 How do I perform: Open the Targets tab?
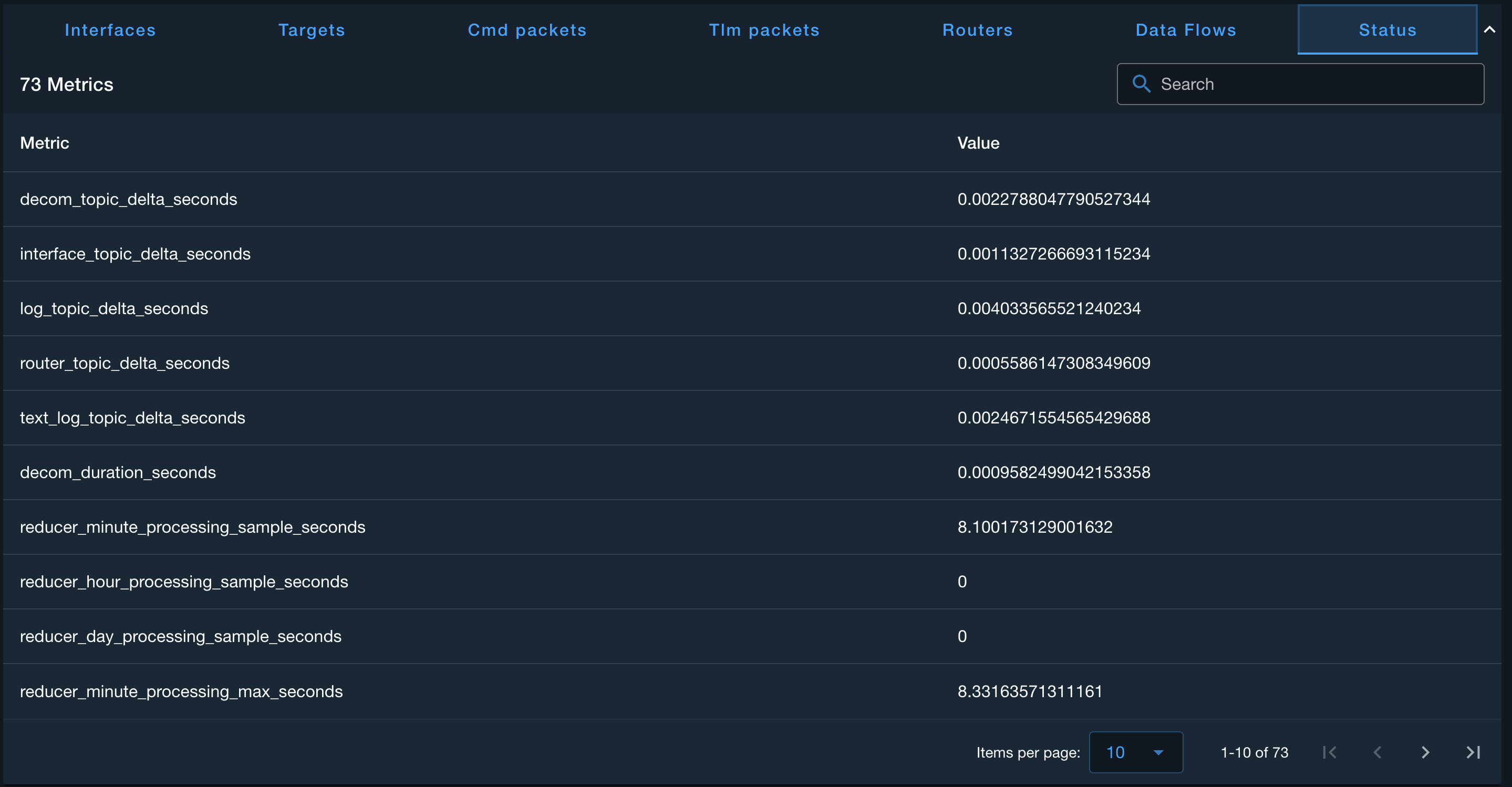click(311, 30)
